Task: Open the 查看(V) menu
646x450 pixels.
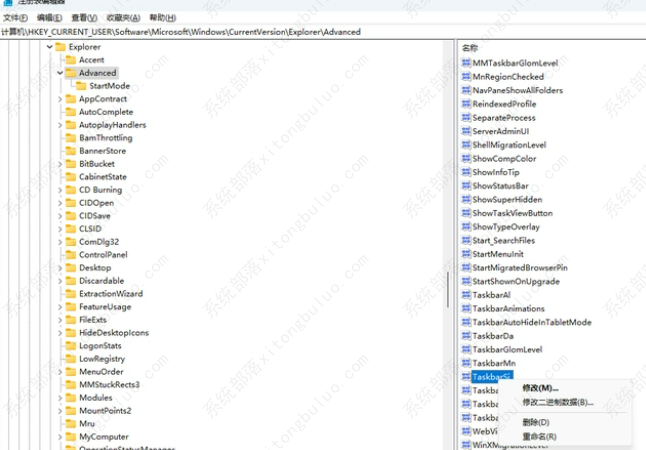Action: coord(84,18)
